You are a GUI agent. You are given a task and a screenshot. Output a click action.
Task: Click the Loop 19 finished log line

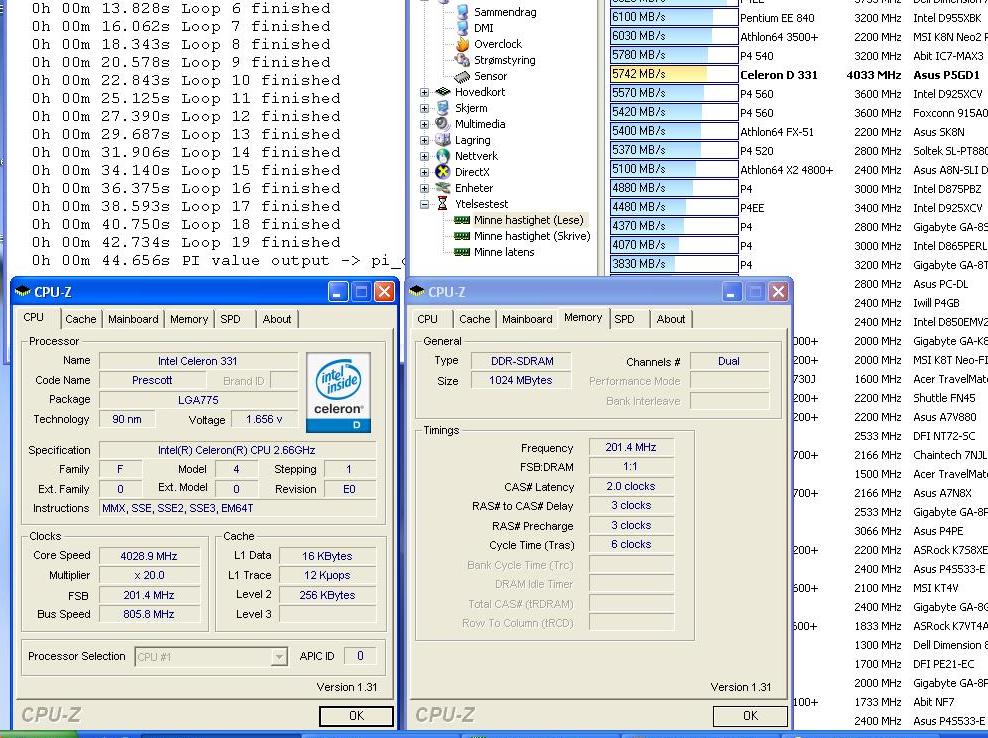click(x=186, y=243)
